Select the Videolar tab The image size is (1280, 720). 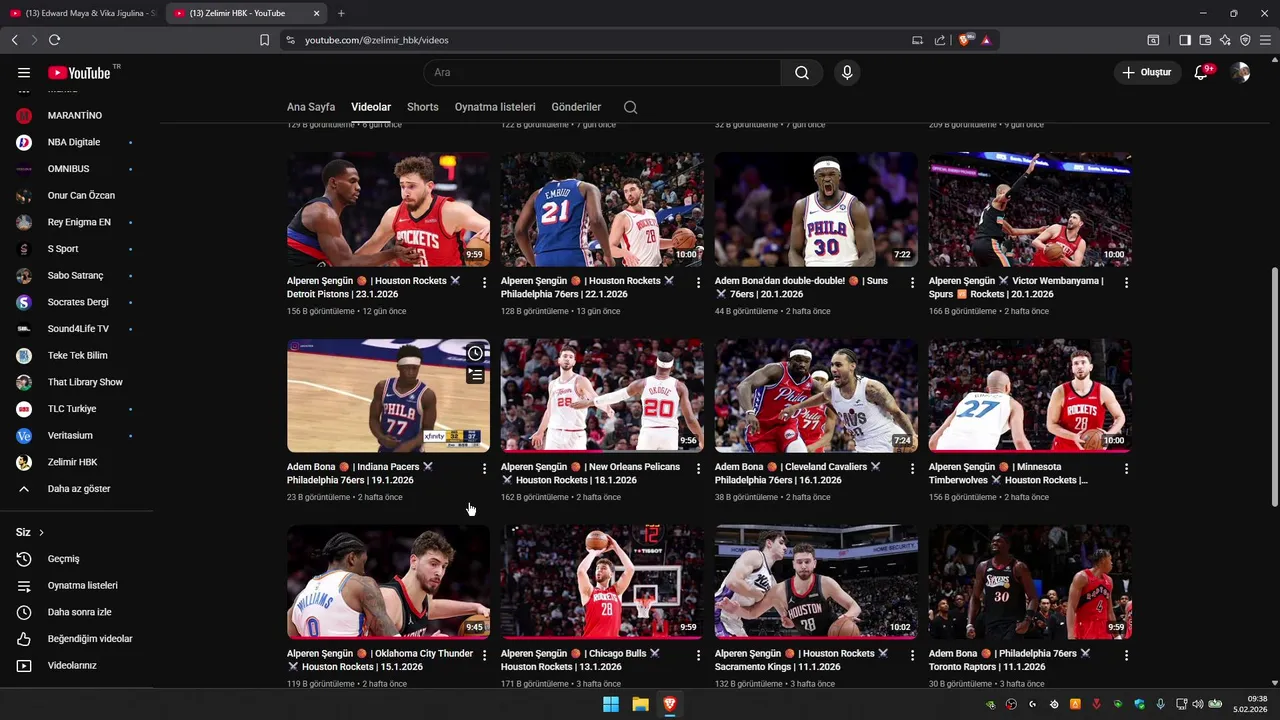pyautogui.click(x=371, y=107)
